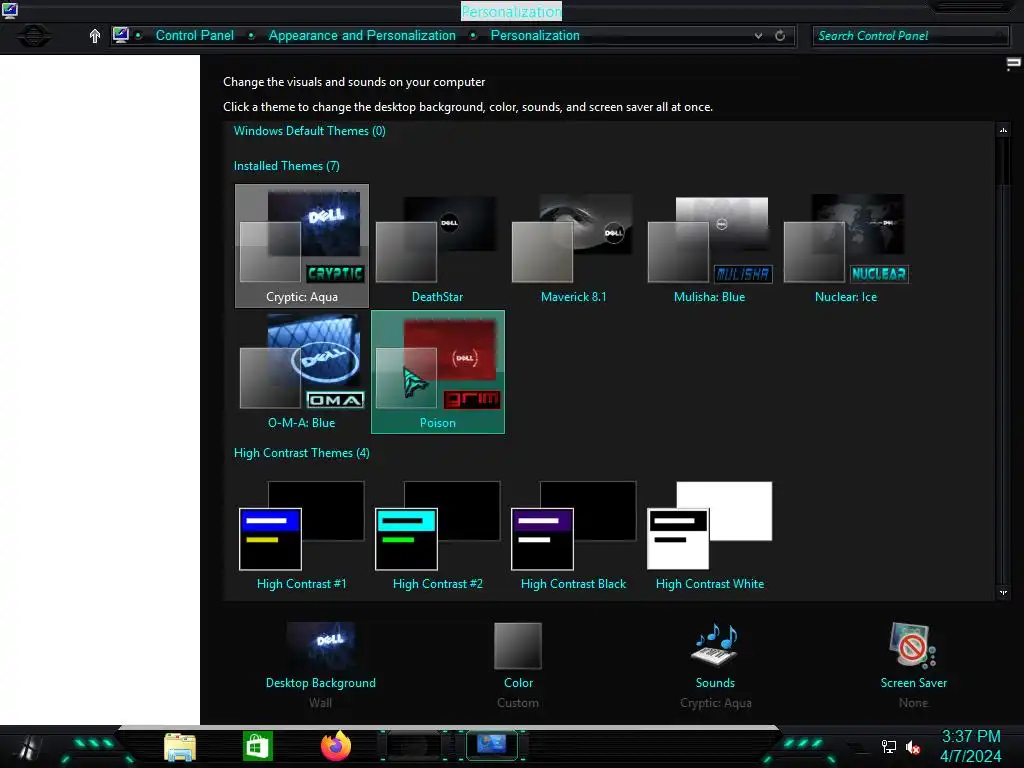Choose the Mulisha: Blue theme
The height and width of the screenshot is (768, 1024).
[709, 246]
